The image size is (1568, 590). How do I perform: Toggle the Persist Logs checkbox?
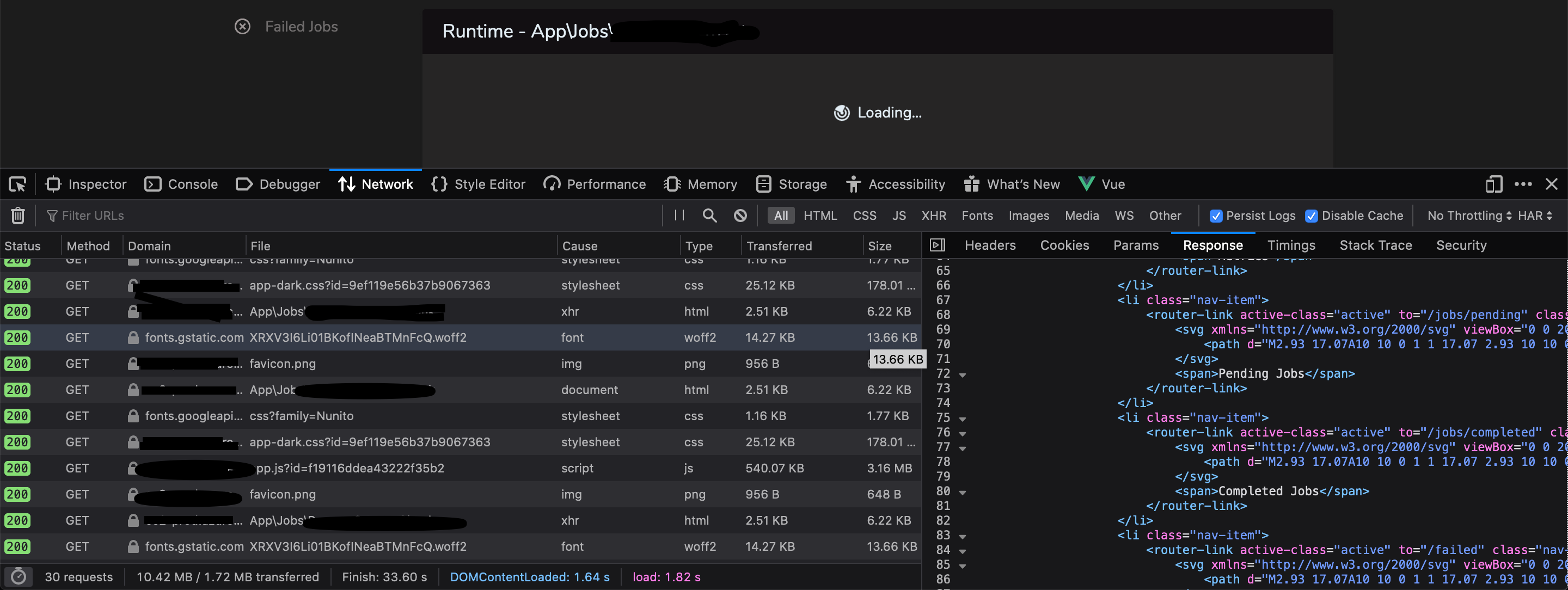coord(1216,216)
